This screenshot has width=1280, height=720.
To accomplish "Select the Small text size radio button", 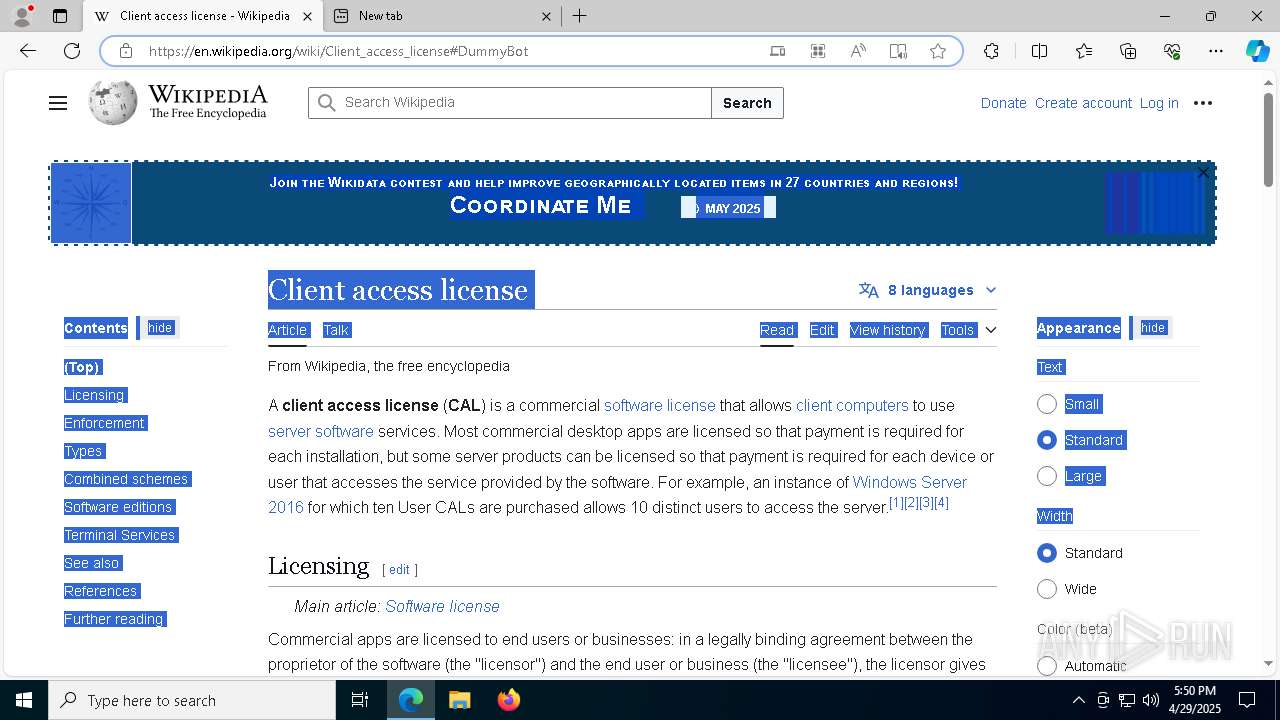I will coord(1047,404).
